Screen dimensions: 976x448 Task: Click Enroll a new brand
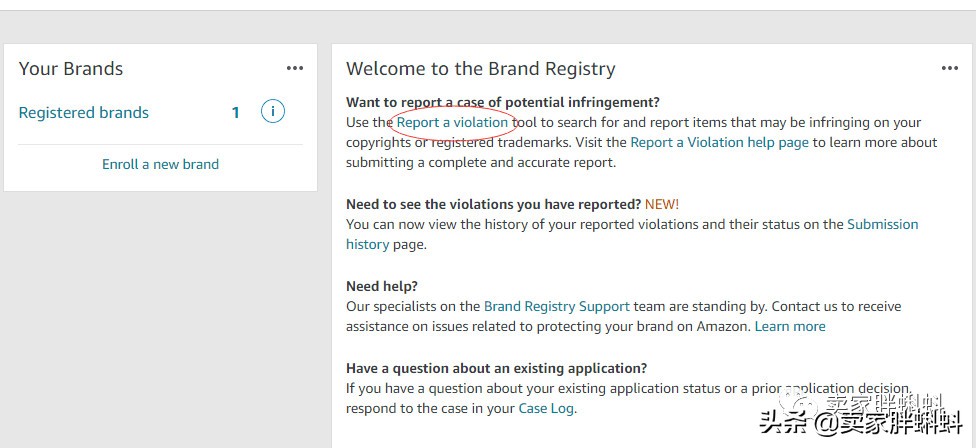click(160, 164)
